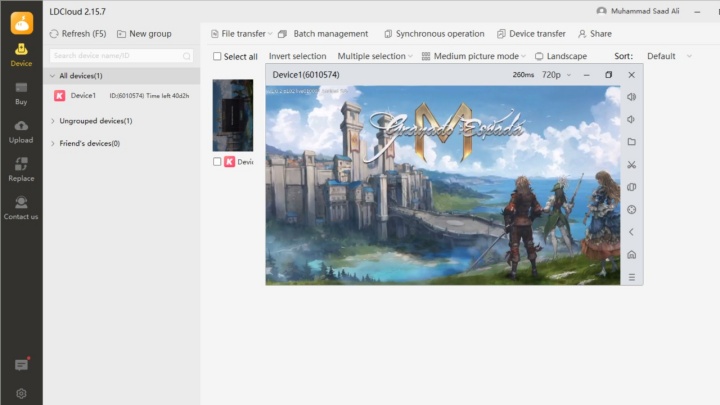Click the Granado Espada game screen
Image resolution: width=720 pixels, height=405 pixels.
pos(443,185)
